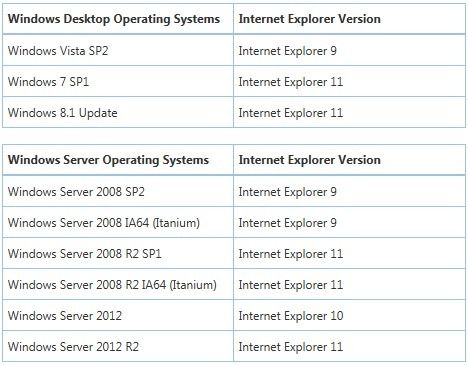Image resolution: width=468 pixels, height=365 pixels.
Task: Click Internet Explorer 9 beside Windows Vista SP2
Action: [287, 51]
